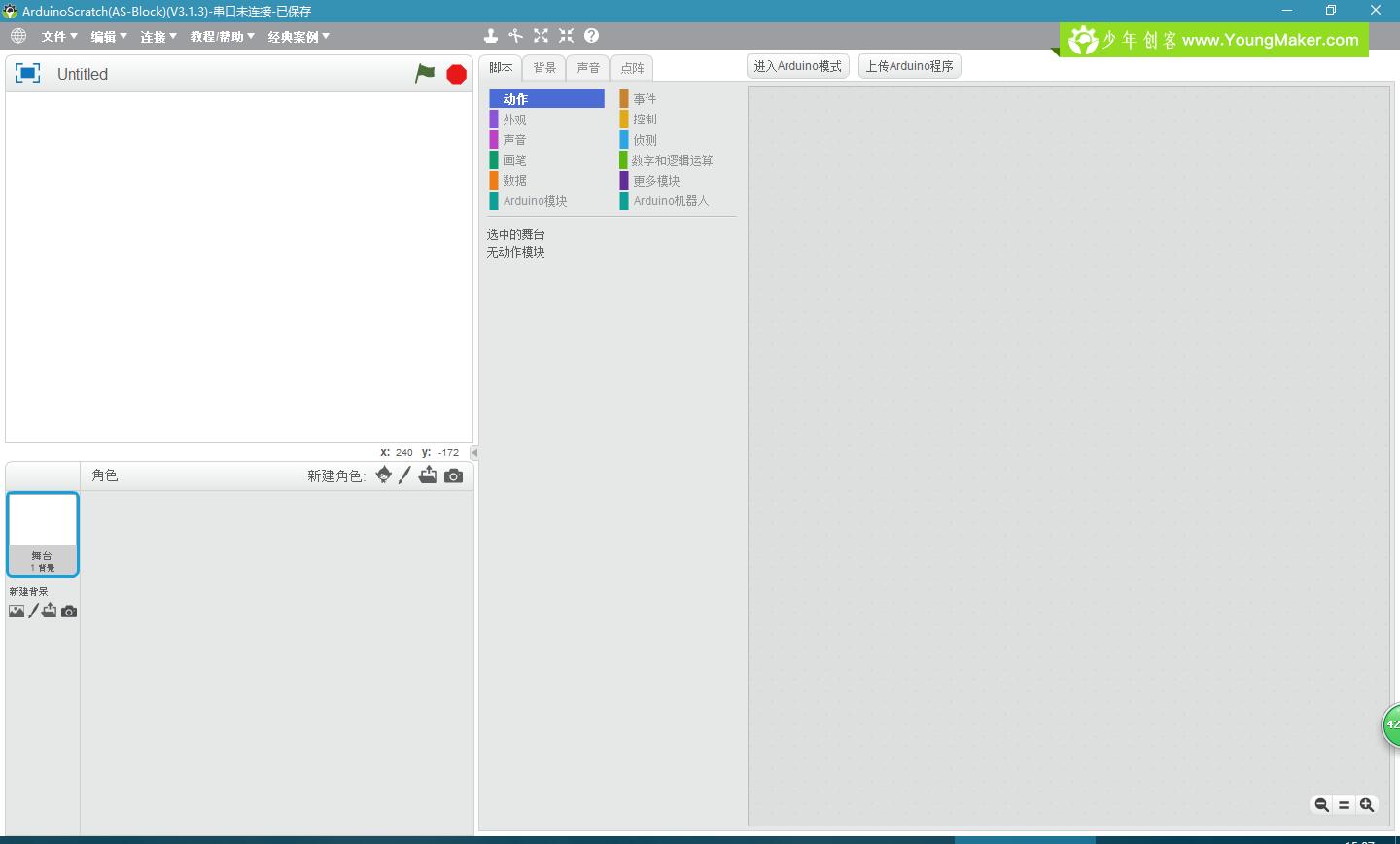
Task: Open the 连接 dropdown menu
Action: click(x=158, y=37)
